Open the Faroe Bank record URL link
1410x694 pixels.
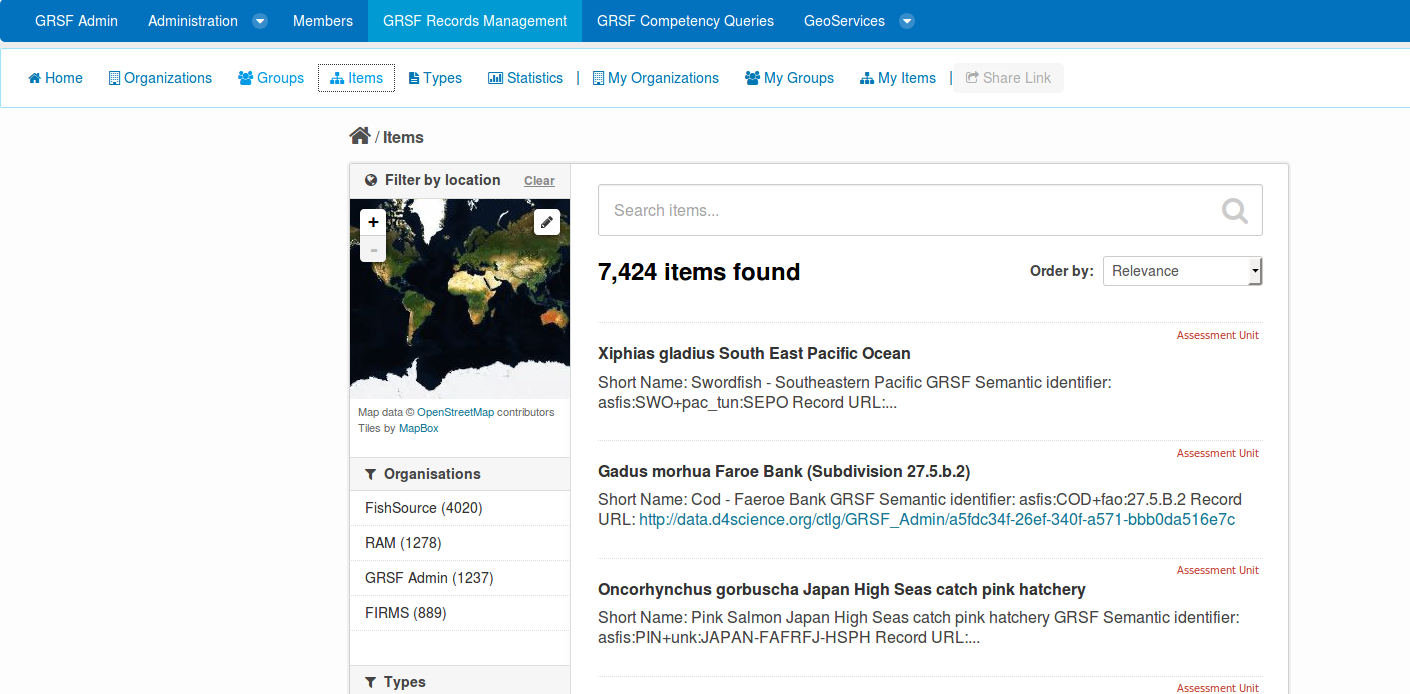[936, 520]
